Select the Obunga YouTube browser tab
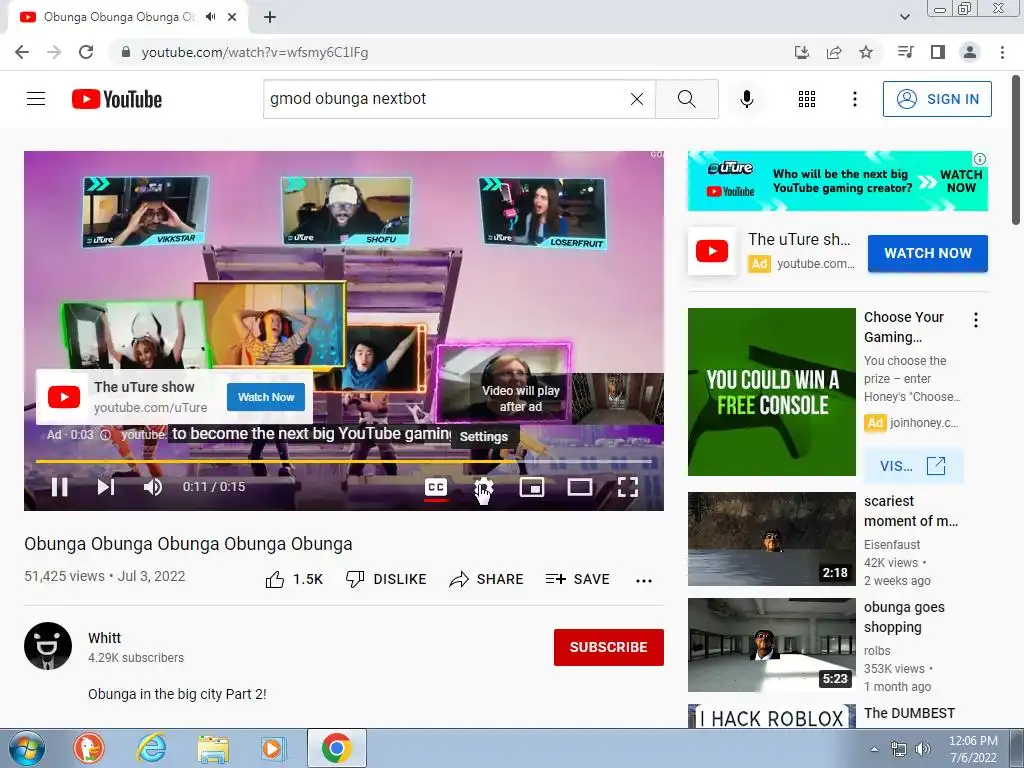Image resolution: width=1024 pixels, height=768 pixels. pos(128,17)
